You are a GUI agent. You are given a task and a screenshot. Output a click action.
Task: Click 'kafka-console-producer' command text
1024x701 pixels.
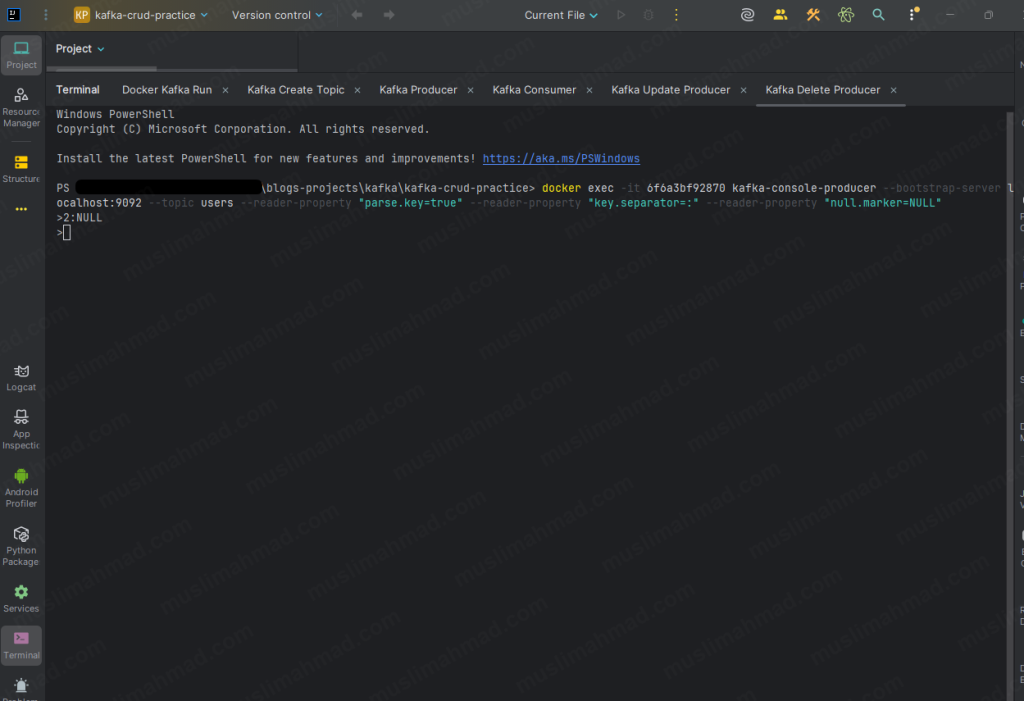coord(804,188)
